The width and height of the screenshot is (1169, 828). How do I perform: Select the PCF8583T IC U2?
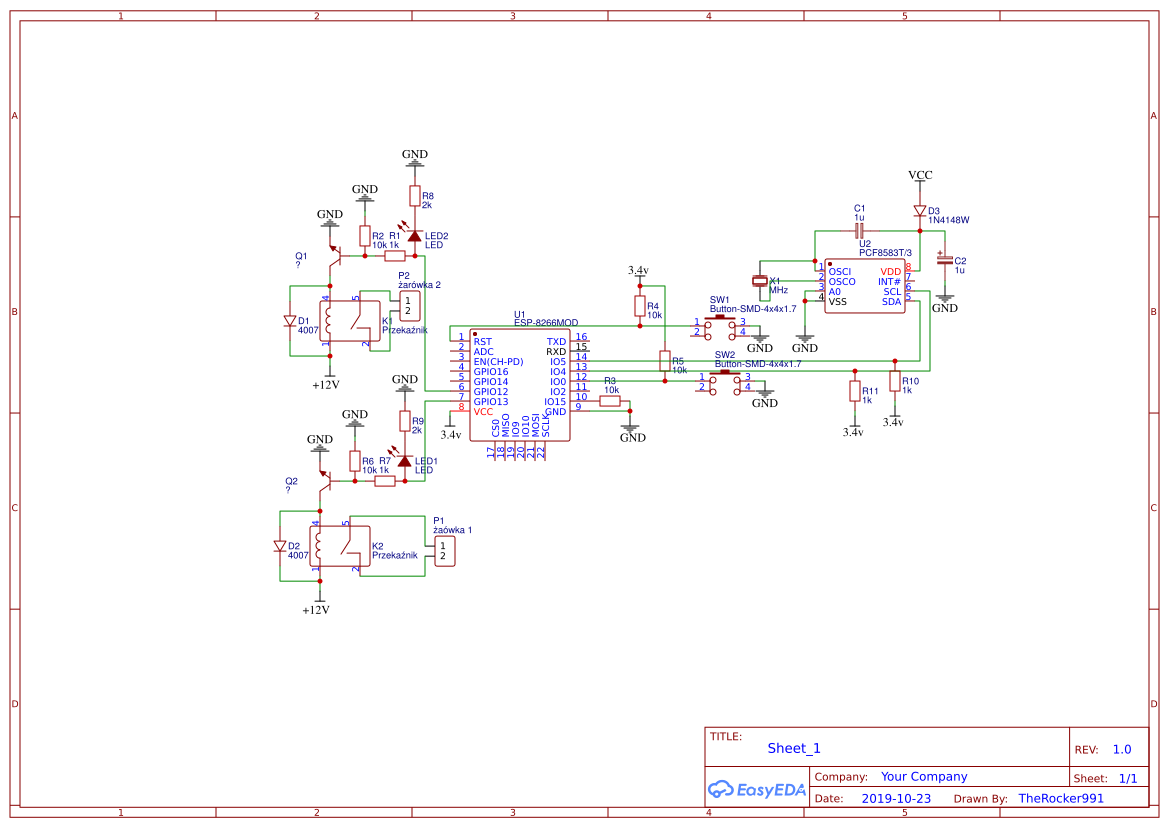[863, 283]
